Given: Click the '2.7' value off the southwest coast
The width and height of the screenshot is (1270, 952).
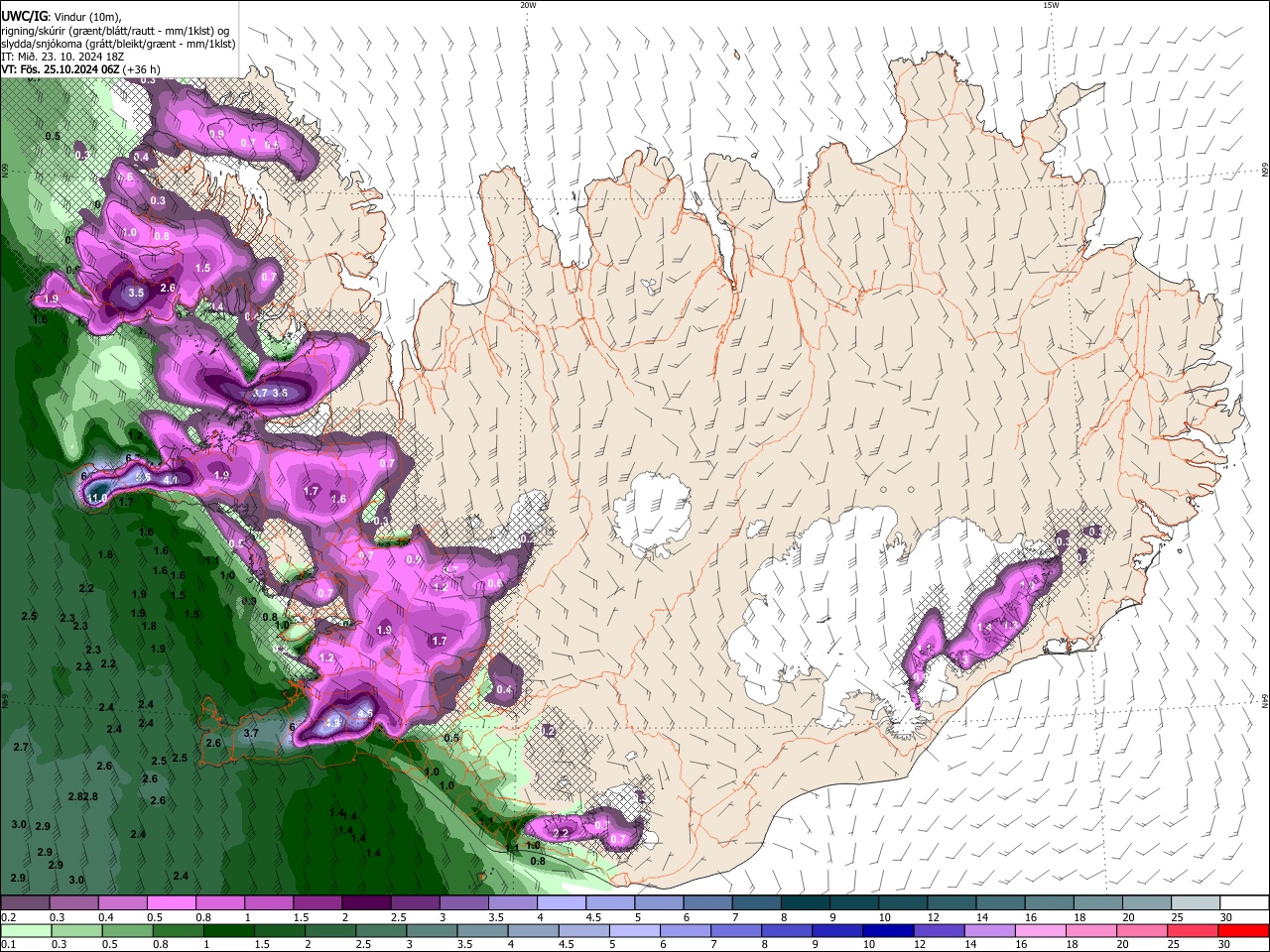Looking at the screenshot, I should [21, 747].
